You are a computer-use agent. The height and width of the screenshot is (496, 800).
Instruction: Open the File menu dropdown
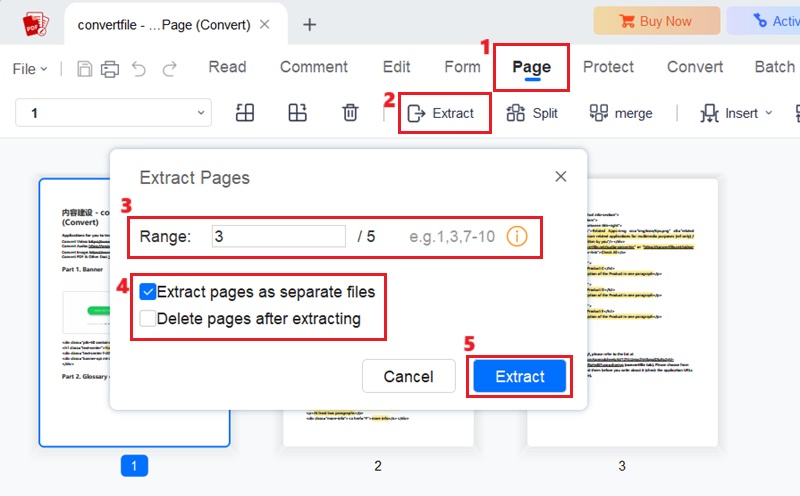[30, 69]
